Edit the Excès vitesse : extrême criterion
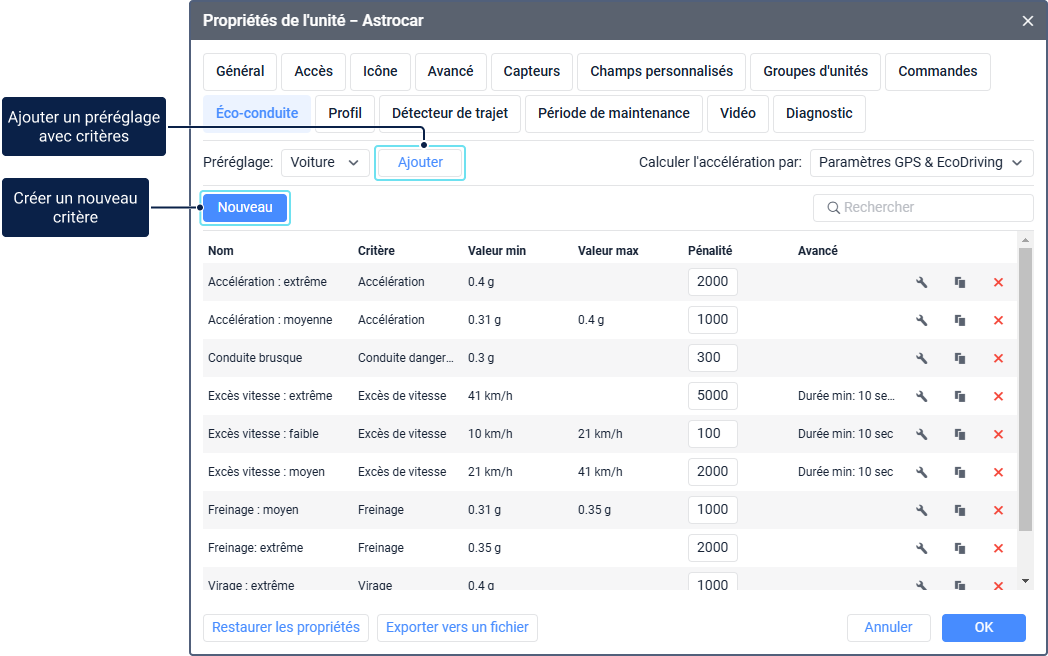This screenshot has height=656, width=1048. coord(922,397)
